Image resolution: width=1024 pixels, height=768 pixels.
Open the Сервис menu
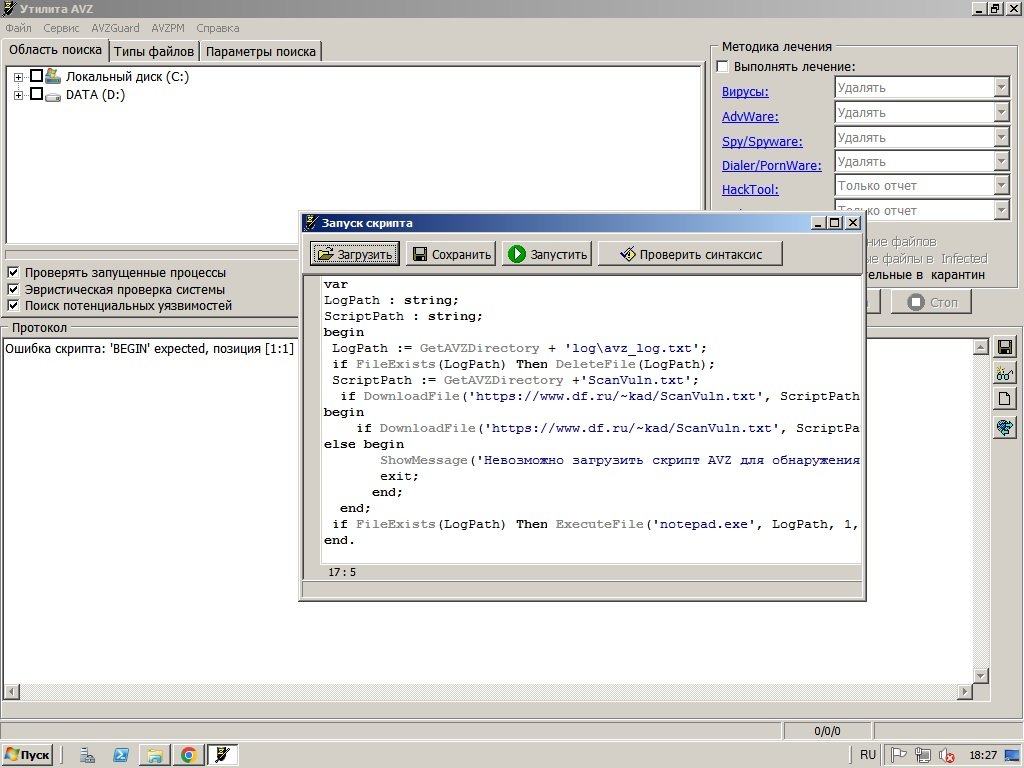(61, 28)
